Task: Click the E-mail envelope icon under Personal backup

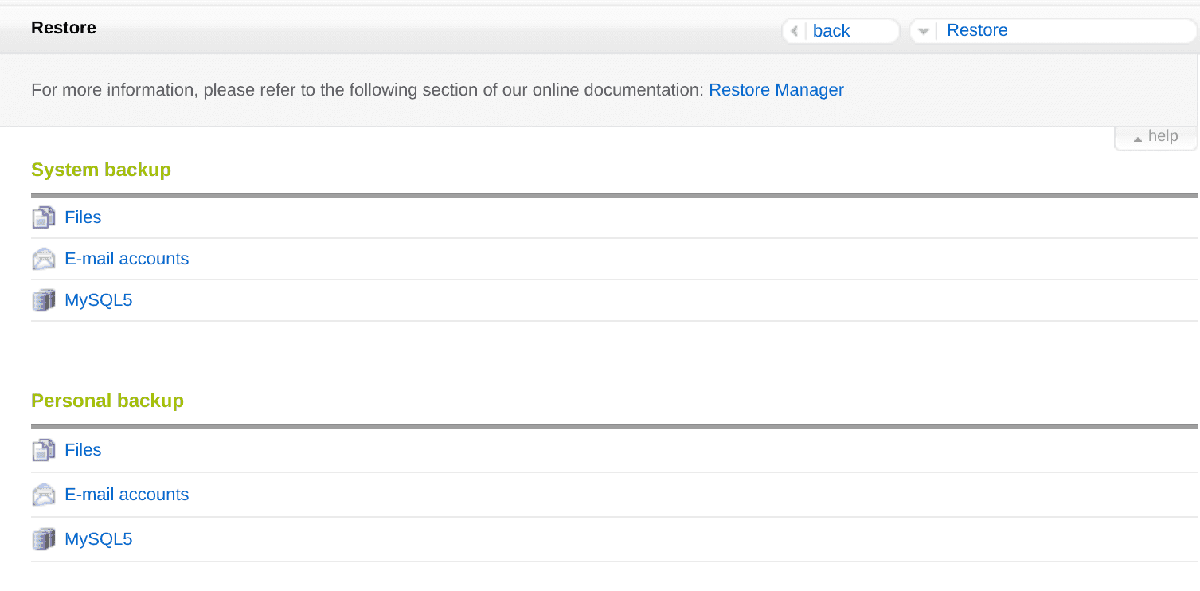Action: pyautogui.click(x=43, y=494)
